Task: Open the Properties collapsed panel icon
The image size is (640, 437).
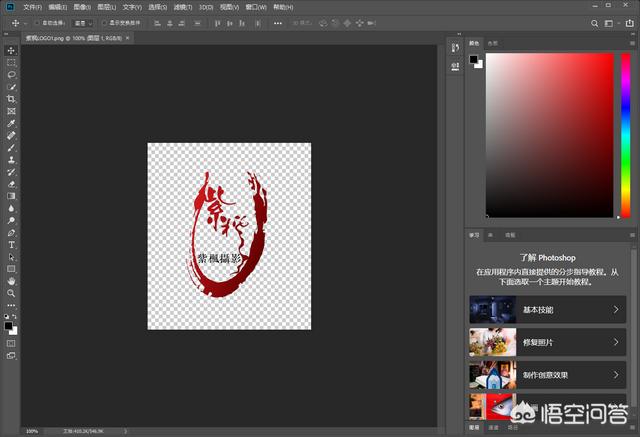Action: pyautogui.click(x=455, y=67)
